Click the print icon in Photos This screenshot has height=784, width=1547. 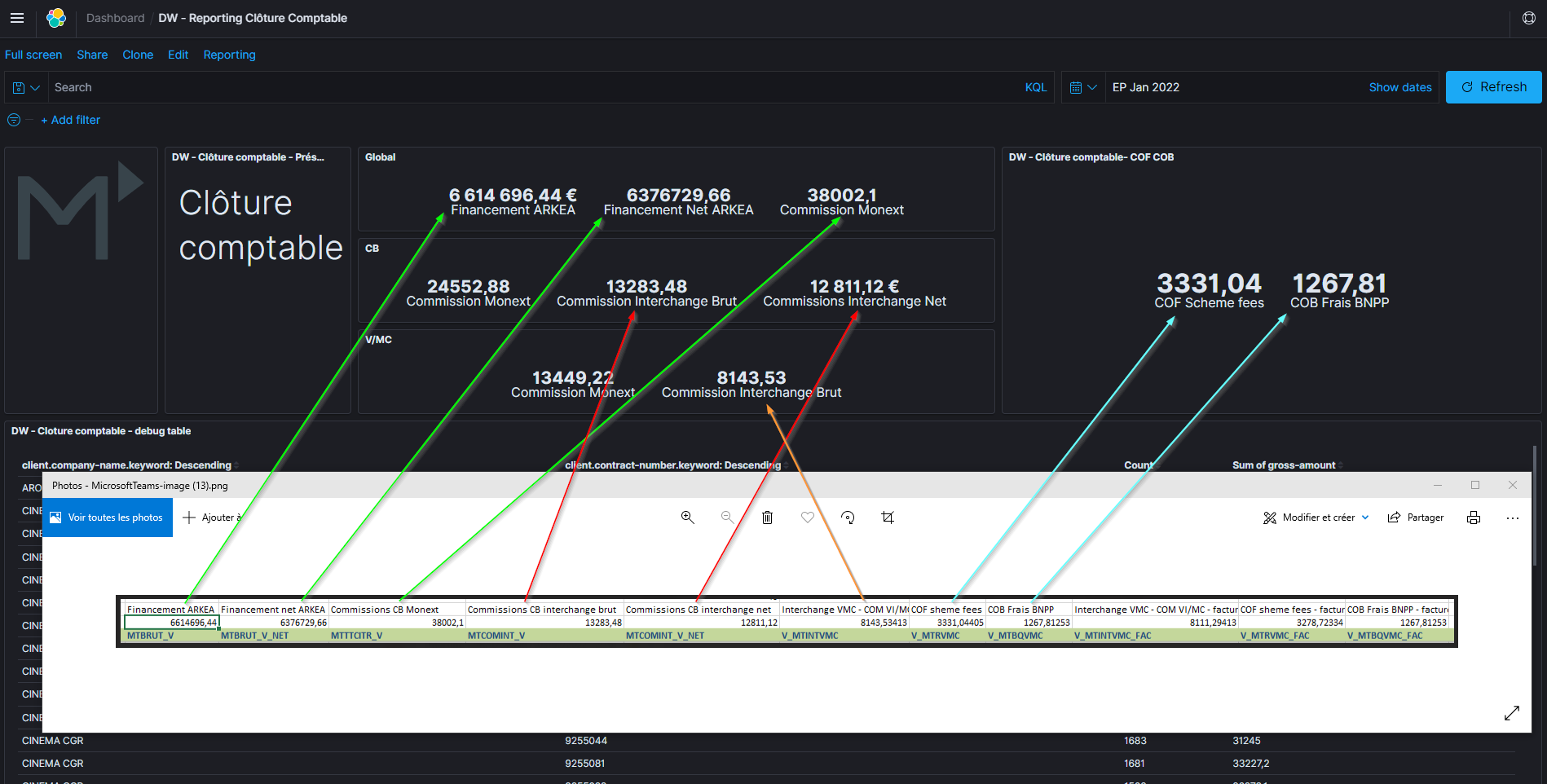(1473, 518)
